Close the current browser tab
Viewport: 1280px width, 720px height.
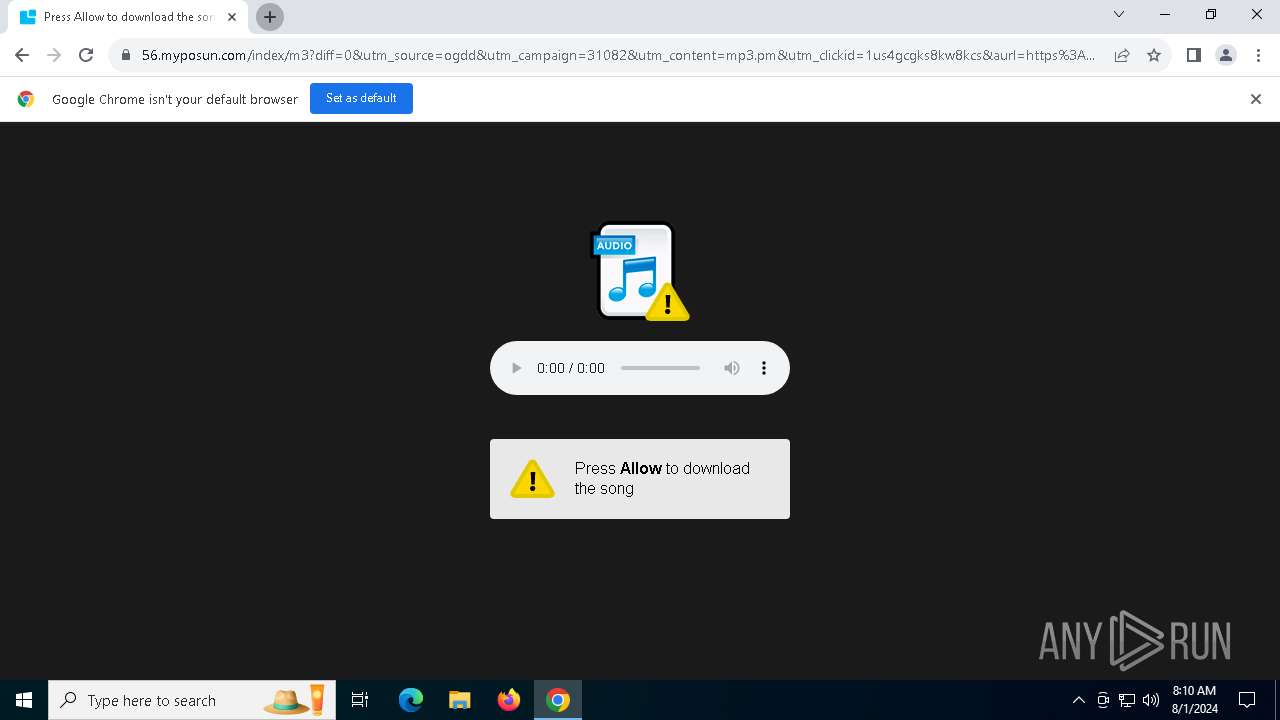pos(232,17)
